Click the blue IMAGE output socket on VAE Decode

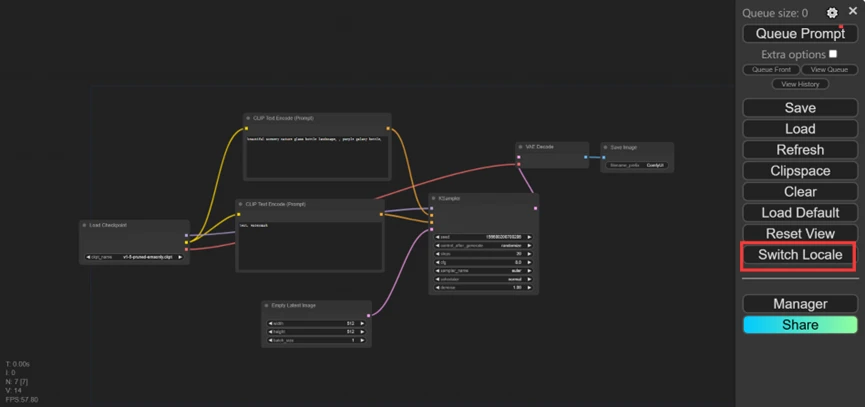pyautogui.click(x=585, y=157)
